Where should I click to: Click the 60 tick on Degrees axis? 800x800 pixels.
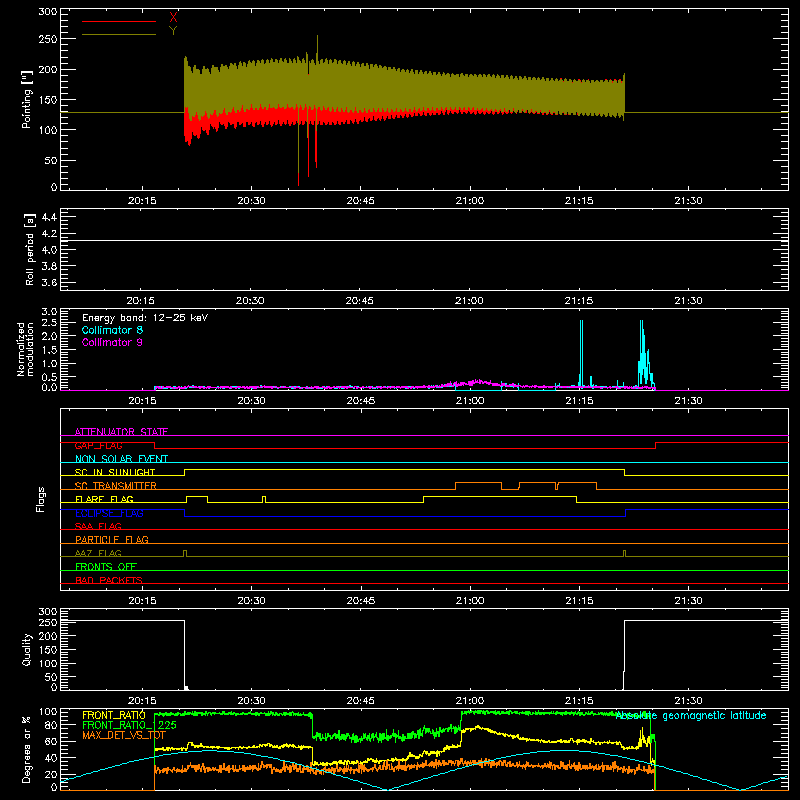51,741
